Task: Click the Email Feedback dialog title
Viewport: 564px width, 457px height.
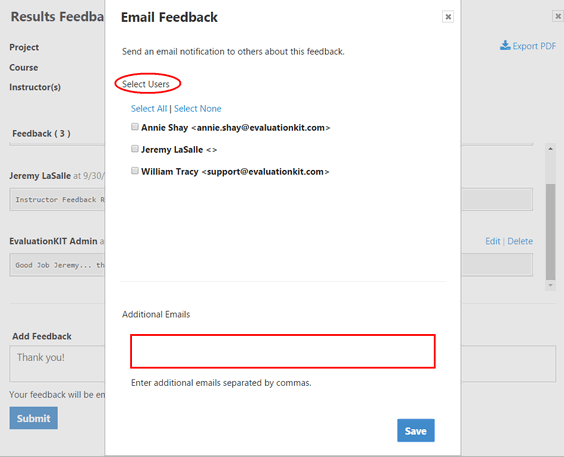Action: pos(169,17)
